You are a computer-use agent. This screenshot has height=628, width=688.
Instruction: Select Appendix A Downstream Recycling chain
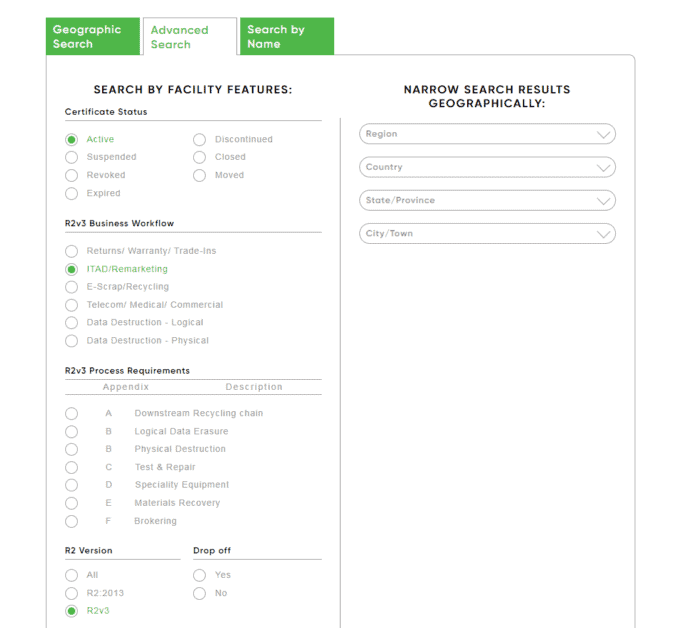pos(71,414)
